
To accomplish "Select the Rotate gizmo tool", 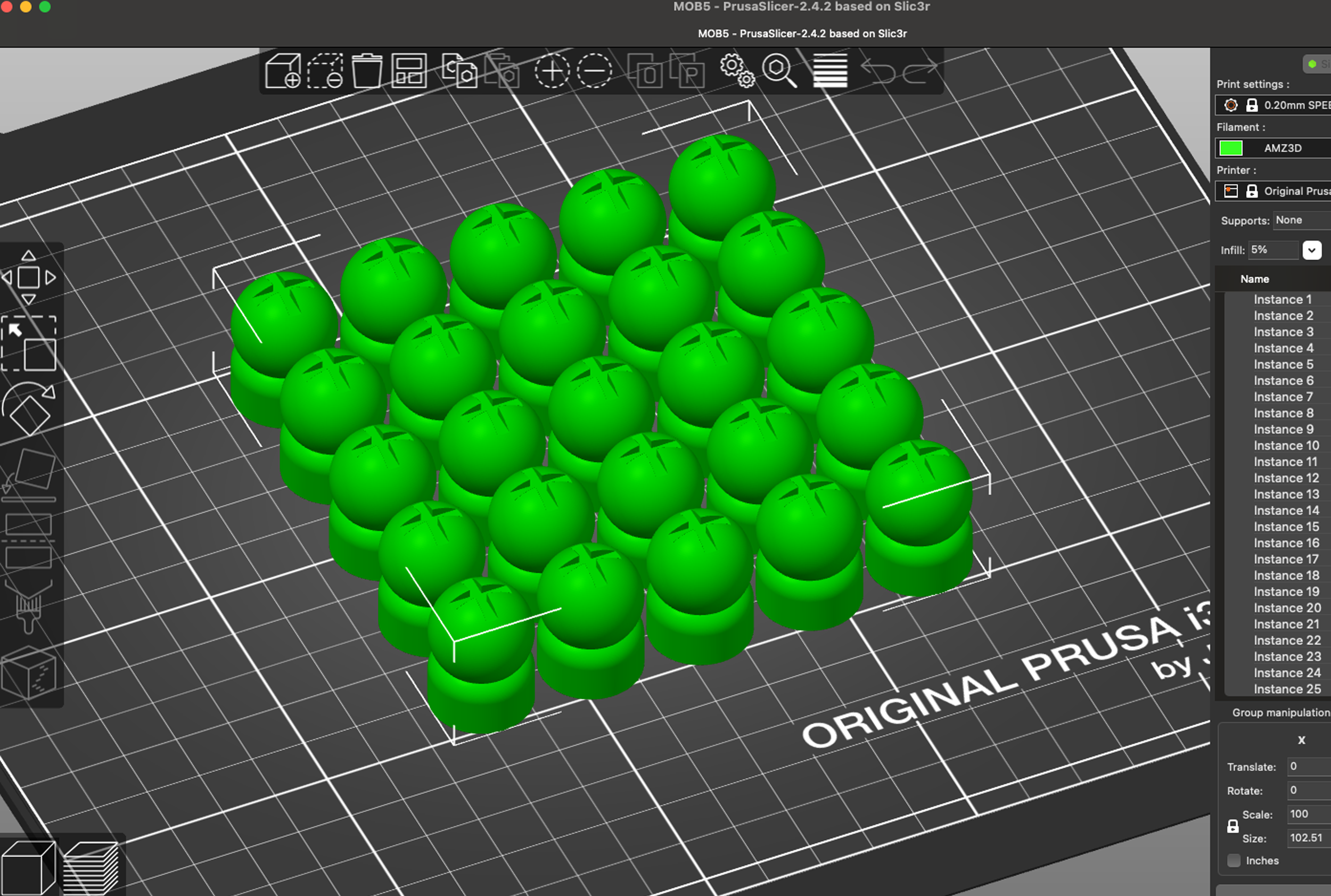I will point(29,408).
